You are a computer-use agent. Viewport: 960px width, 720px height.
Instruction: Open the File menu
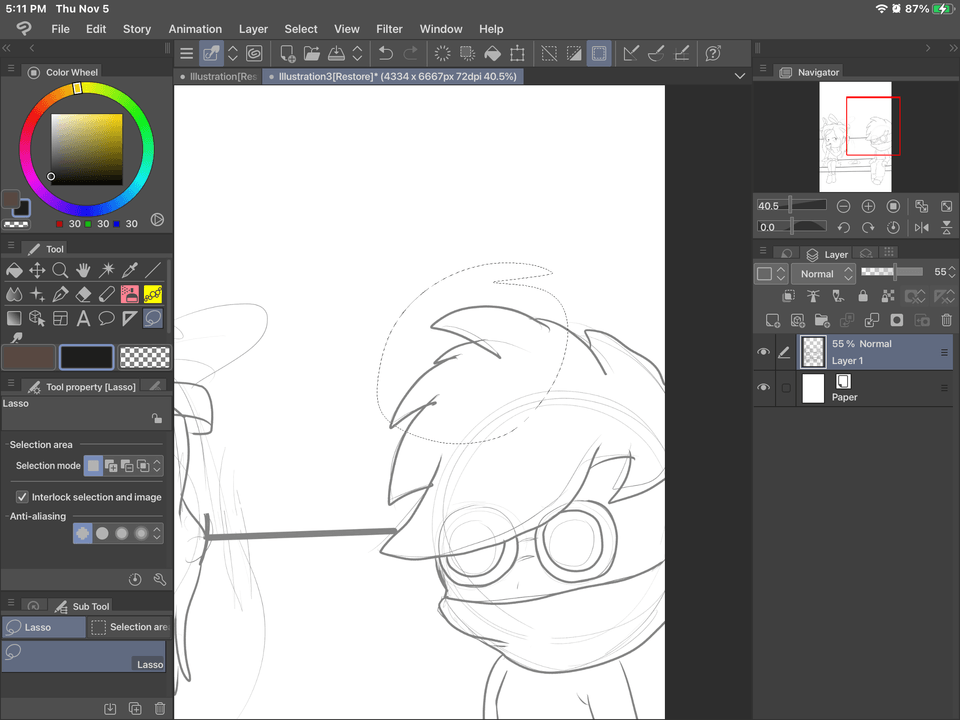(60, 29)
